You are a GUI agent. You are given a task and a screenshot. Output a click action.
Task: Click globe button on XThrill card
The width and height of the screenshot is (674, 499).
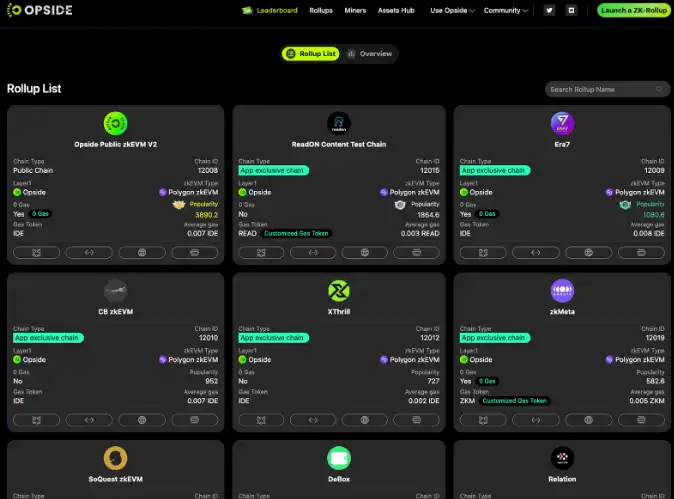click(x=365, y=420)
